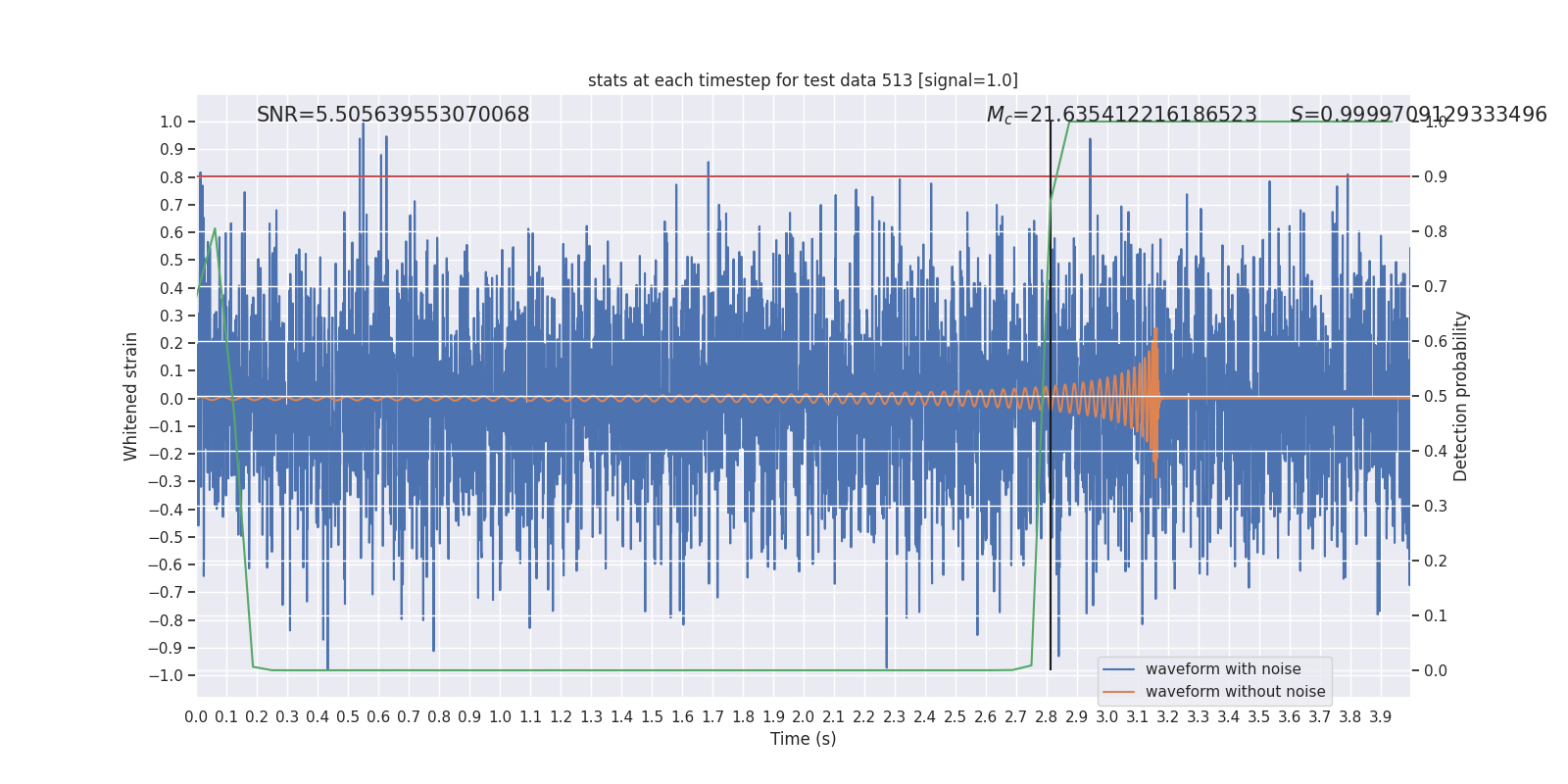Viewport: 1568px width, 784px height.
Task: Click the orange legend line swatch
Action: point(1119,692)
